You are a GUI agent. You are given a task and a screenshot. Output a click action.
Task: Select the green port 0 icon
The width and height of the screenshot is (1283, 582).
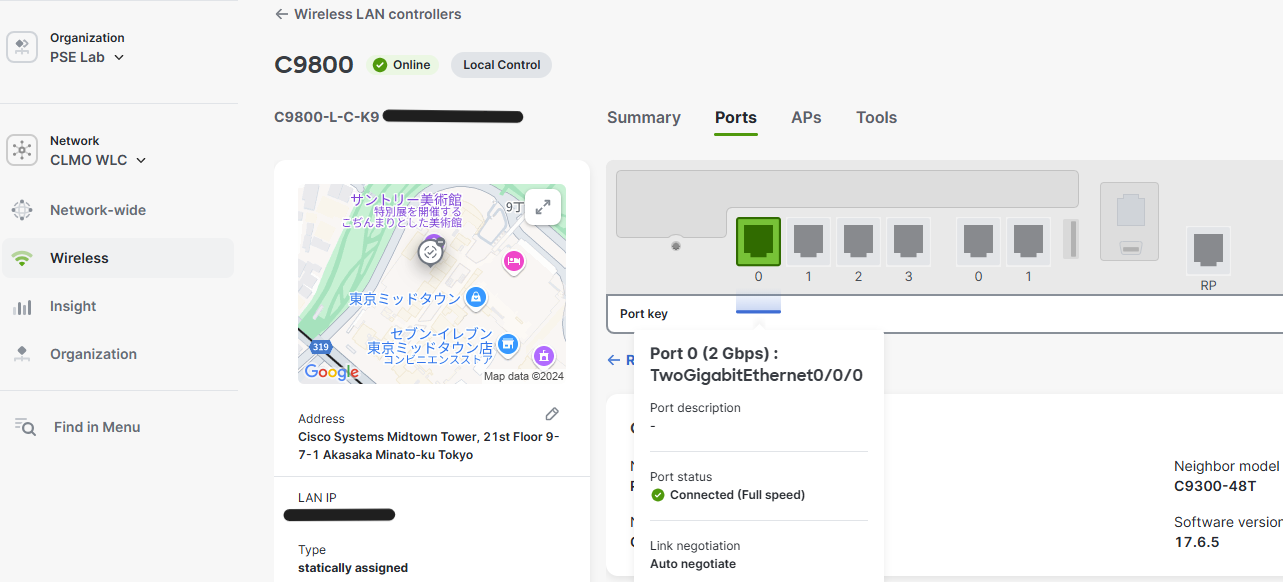(758, 241)
